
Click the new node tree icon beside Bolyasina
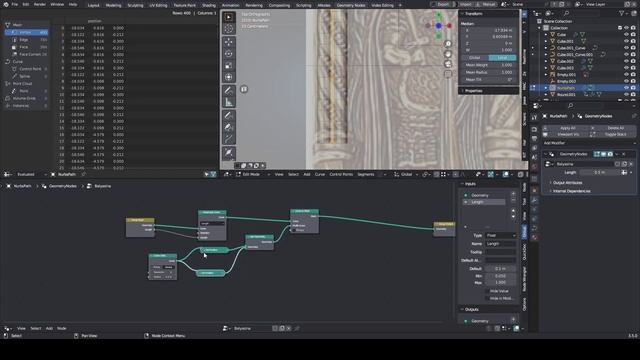point(624,164)
